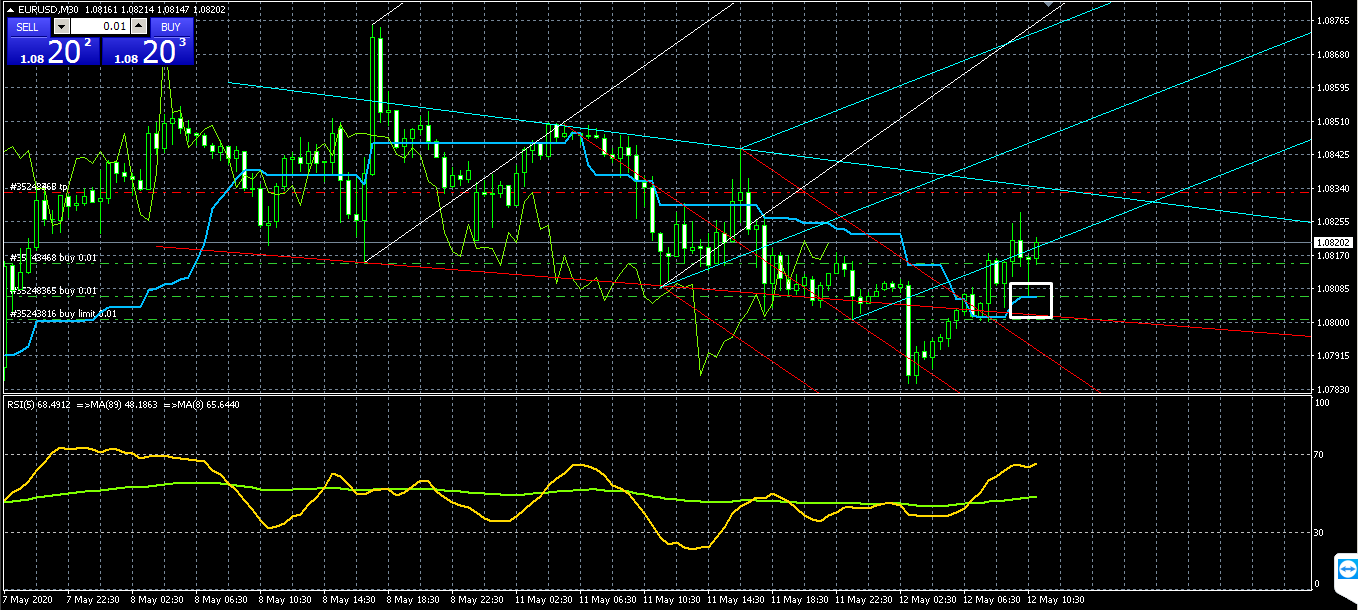Click the '11 May 14:30' time label
Image resolution: width=1358 pixels, height=610 pixels.
coord(735,600)
